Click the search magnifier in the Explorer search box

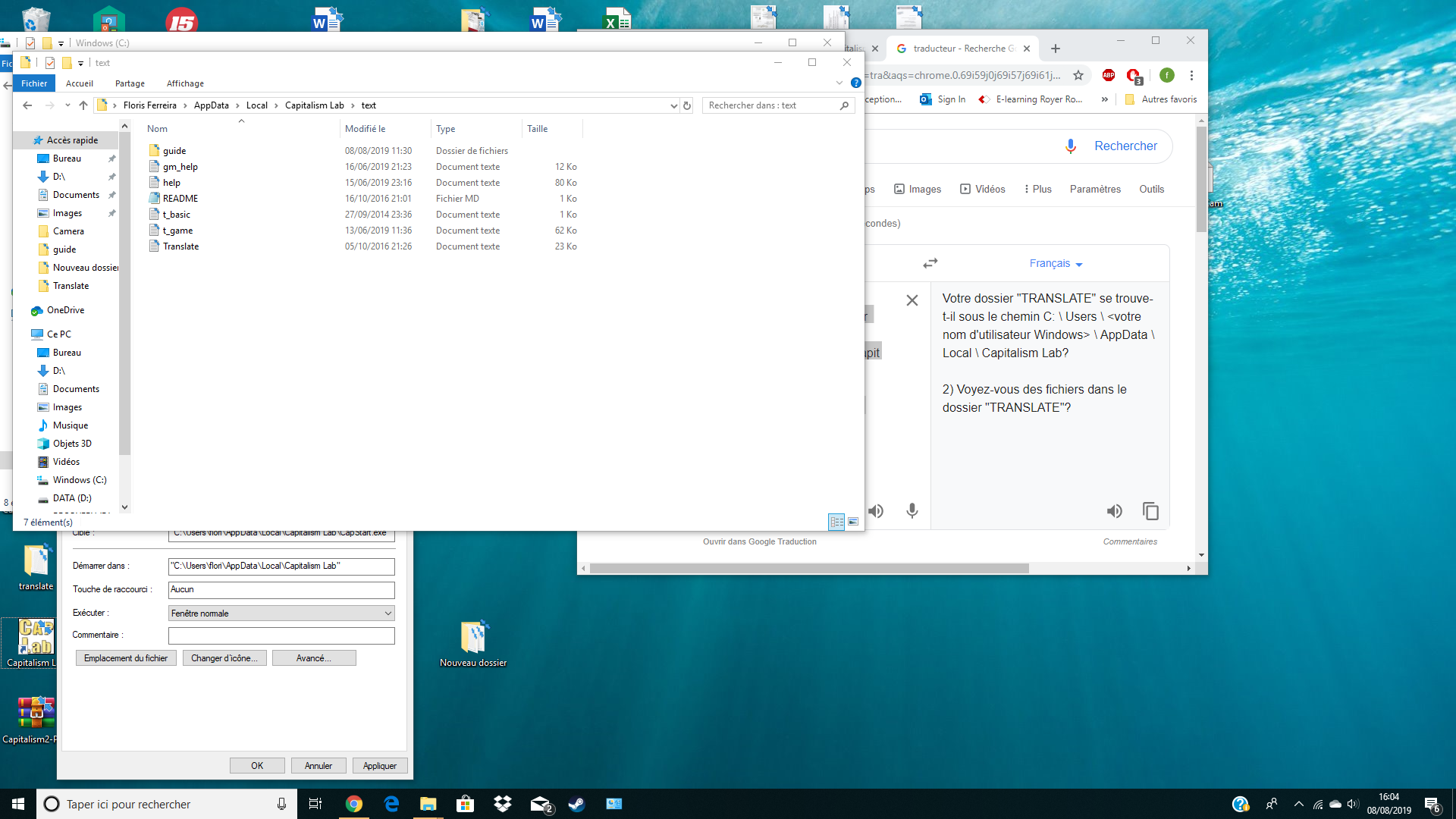844,105
